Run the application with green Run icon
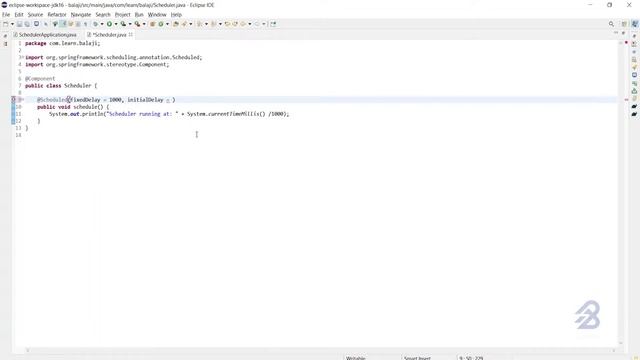 (109, 24)
